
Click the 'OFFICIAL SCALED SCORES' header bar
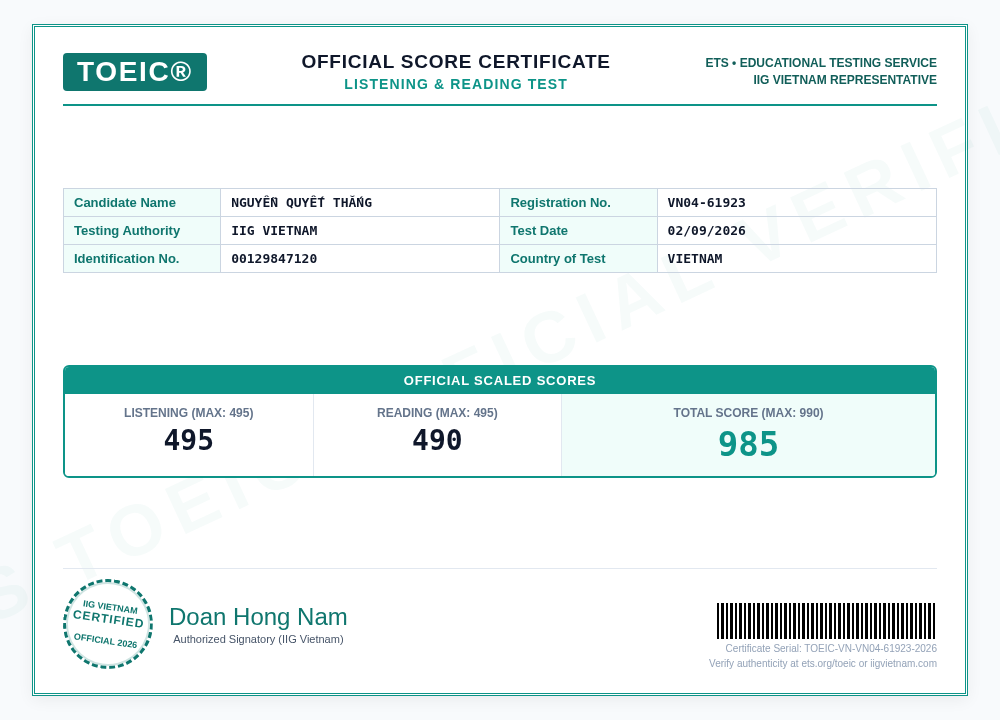click(500, 380)
